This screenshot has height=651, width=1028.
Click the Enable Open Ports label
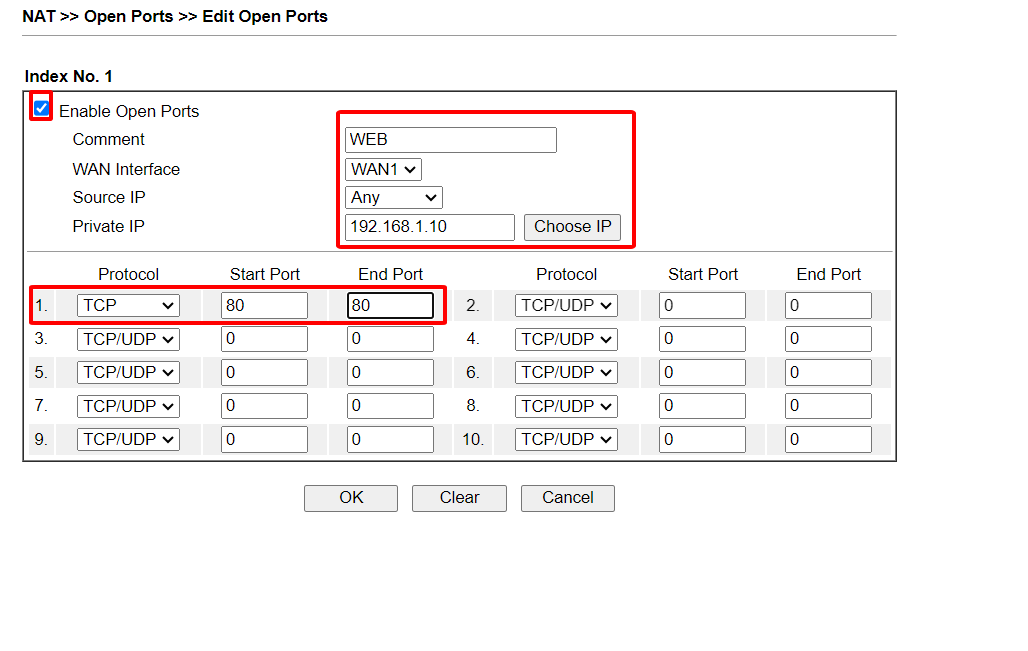tap(129, 111)
